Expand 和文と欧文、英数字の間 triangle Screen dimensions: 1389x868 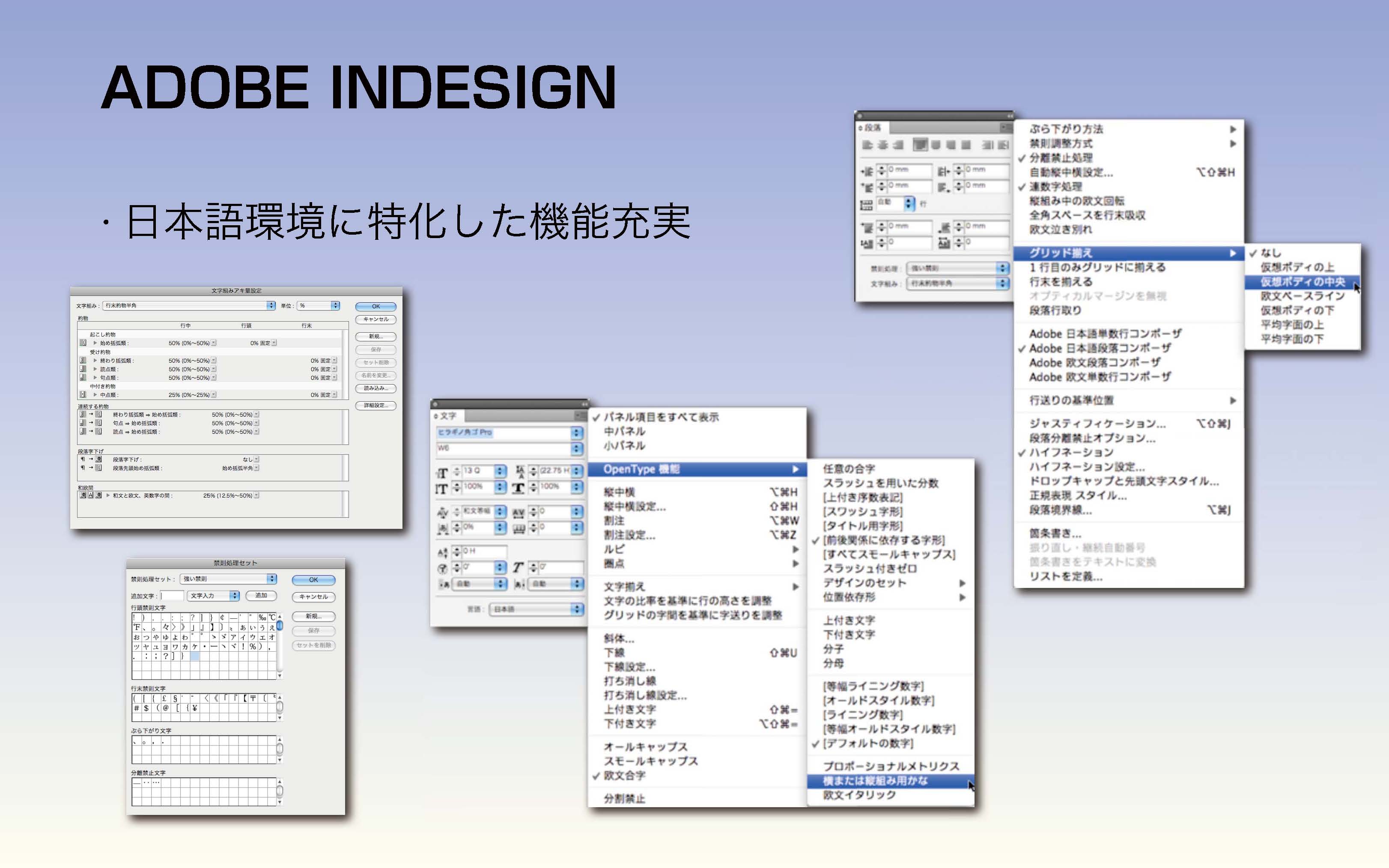point(108,495)
